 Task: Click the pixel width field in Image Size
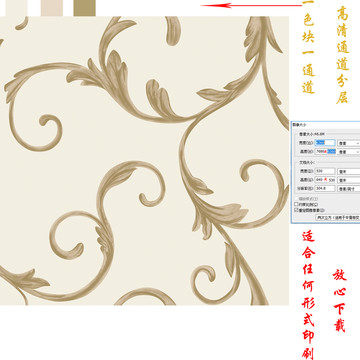click(325, 143)
